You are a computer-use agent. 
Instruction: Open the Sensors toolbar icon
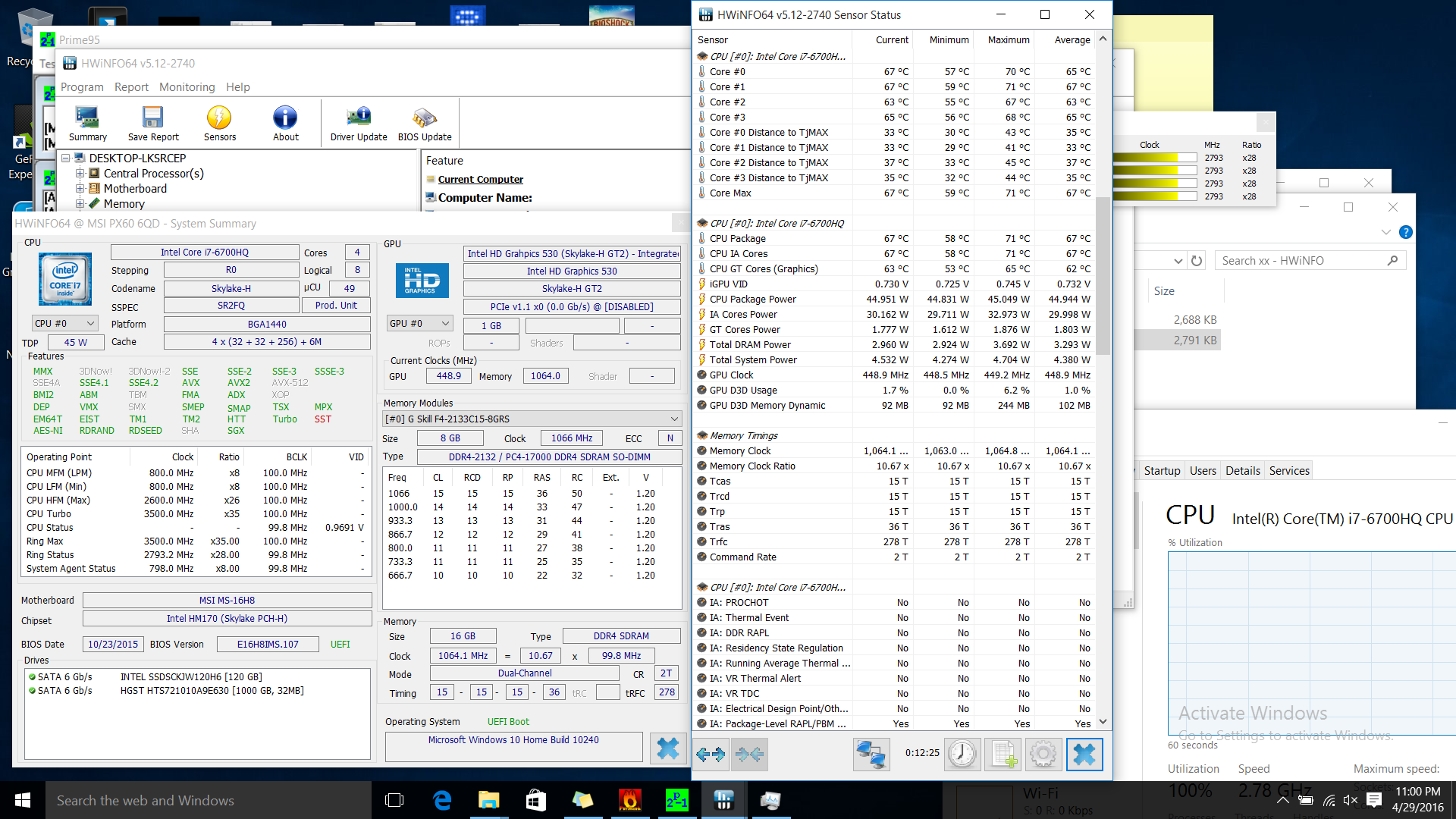tap(219, 124)
